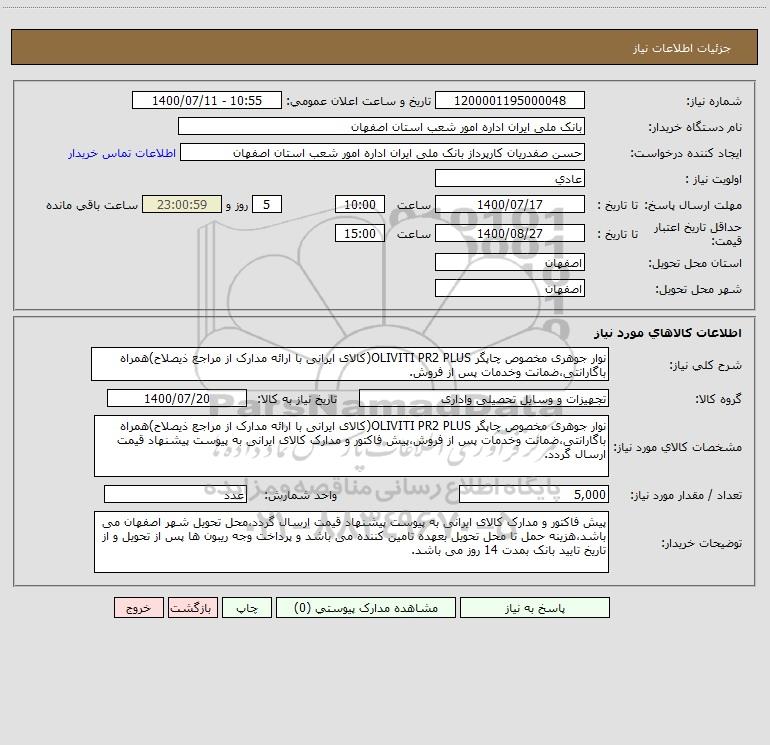The image size is (770, 745).
Task: Open اطلاعات تماس خریدار link
Action: pos(122,153)
